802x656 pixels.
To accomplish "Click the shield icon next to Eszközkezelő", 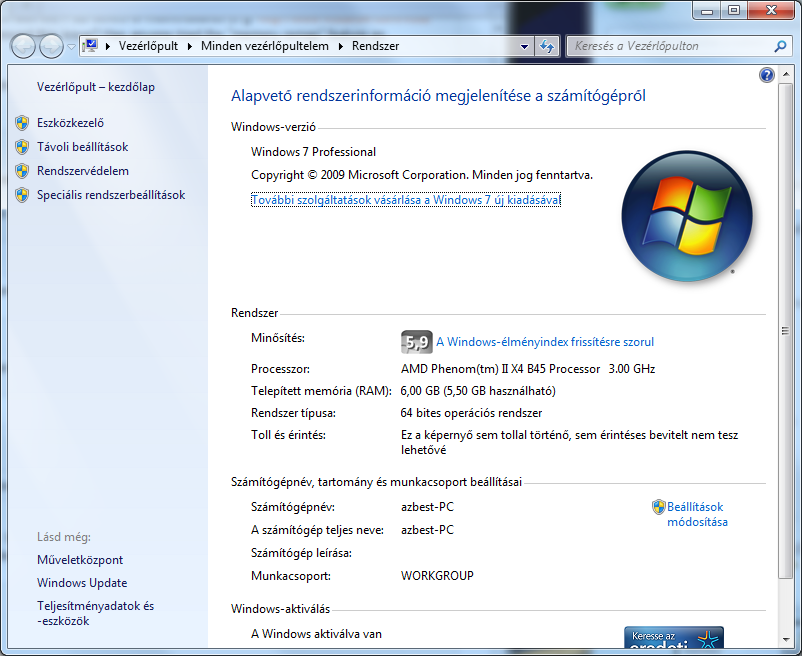I will click(22, 123).
